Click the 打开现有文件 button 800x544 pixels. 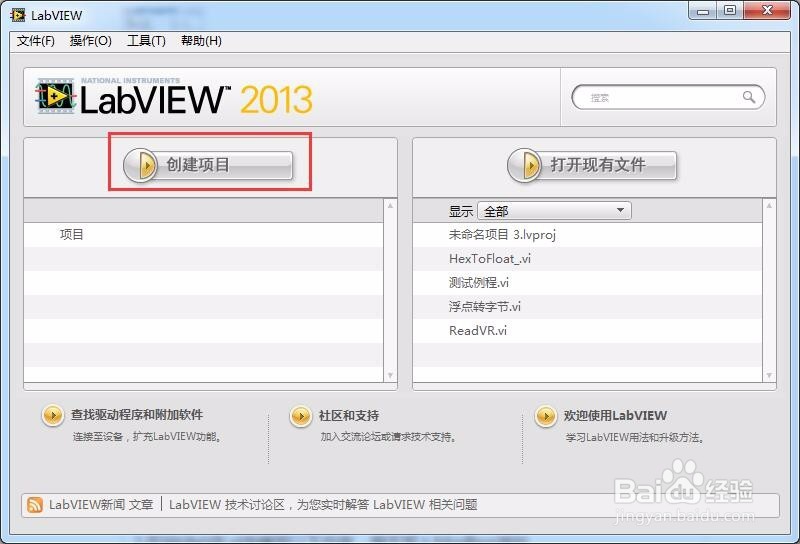click(592, 165)
